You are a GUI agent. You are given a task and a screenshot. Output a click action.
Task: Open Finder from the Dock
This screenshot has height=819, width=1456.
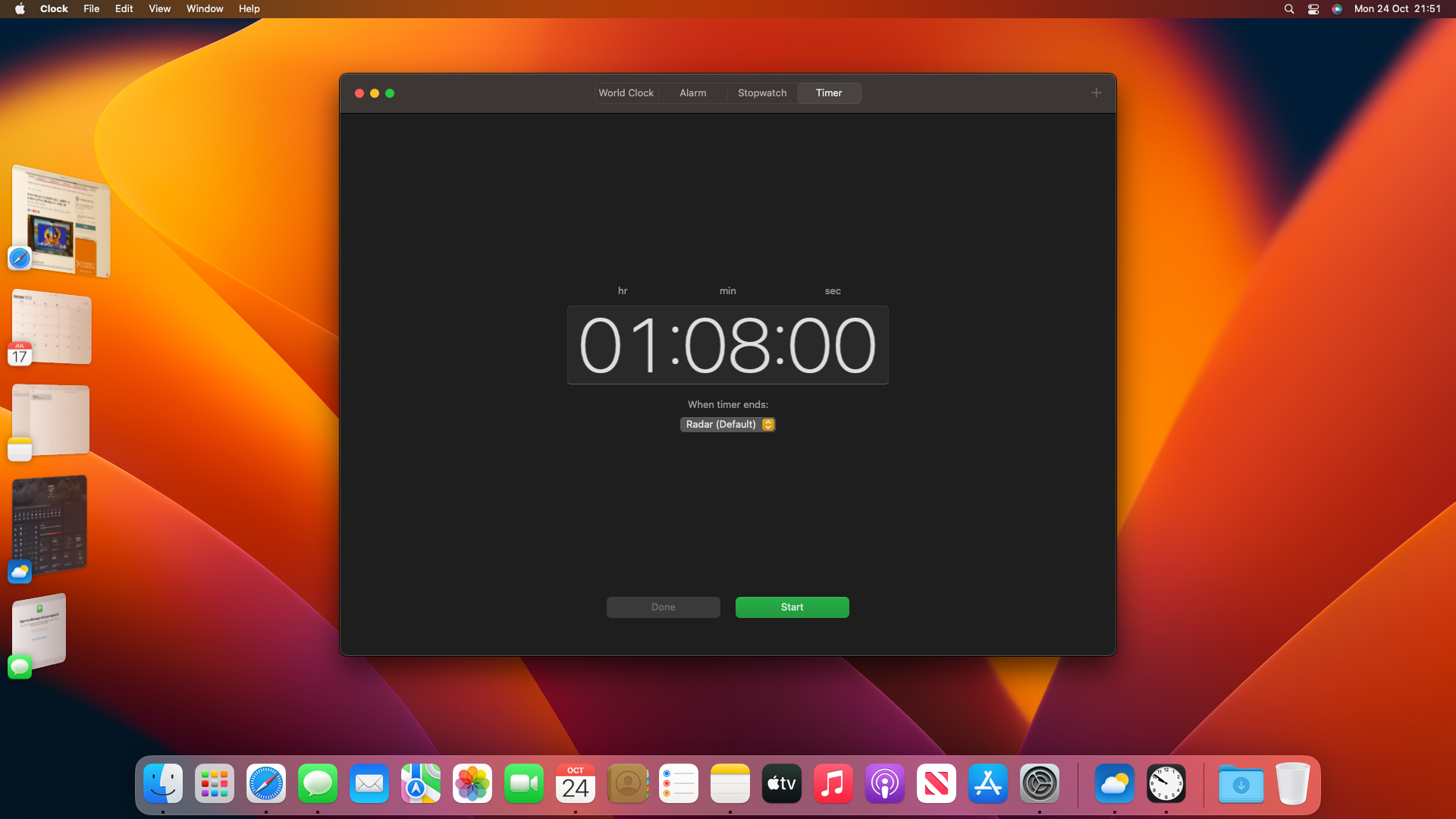tap(162, 784)
